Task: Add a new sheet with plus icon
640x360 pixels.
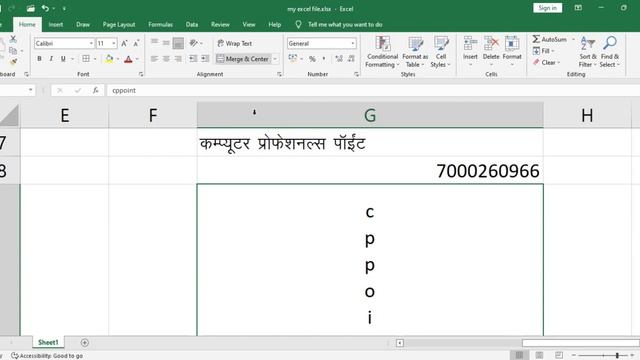Action: (84, 343)
